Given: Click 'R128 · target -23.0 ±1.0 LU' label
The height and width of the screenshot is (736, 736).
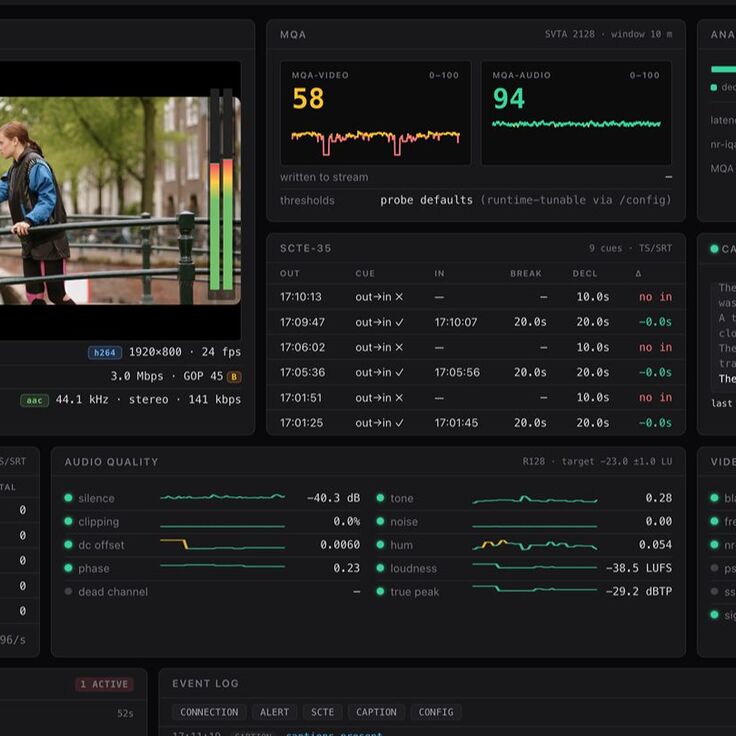Looking at the screenshot, I should pyautogui.click(x=598, y=461).
